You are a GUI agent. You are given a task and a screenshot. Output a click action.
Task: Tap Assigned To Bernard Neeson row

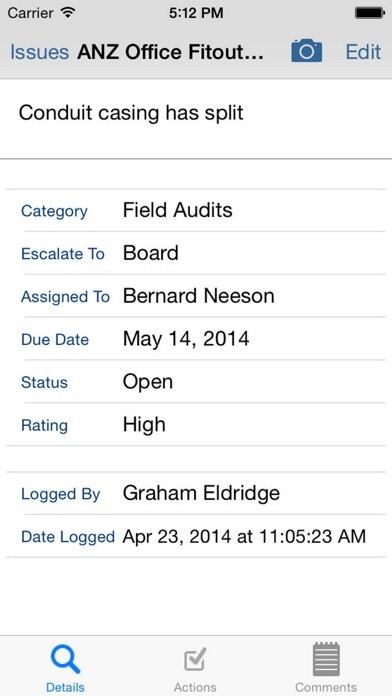tap(196, 296)
